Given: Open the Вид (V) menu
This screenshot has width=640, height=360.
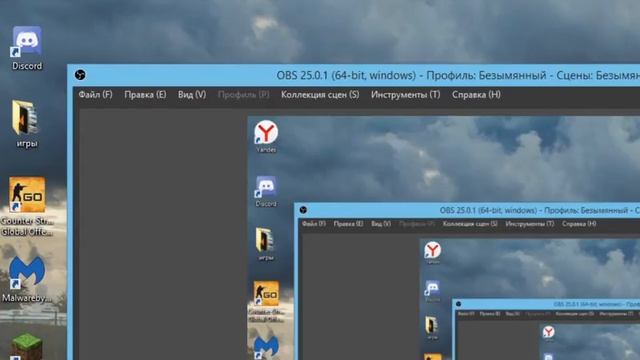Looking at the screenshot, I should coord(192,95).
